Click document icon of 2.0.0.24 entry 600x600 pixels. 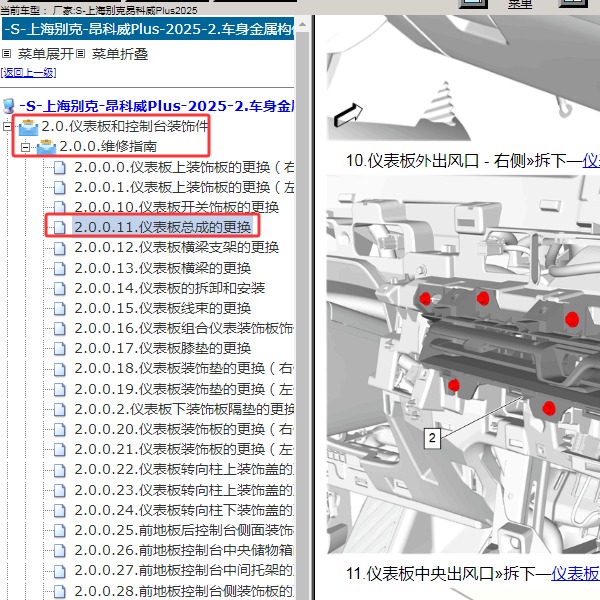60,510
